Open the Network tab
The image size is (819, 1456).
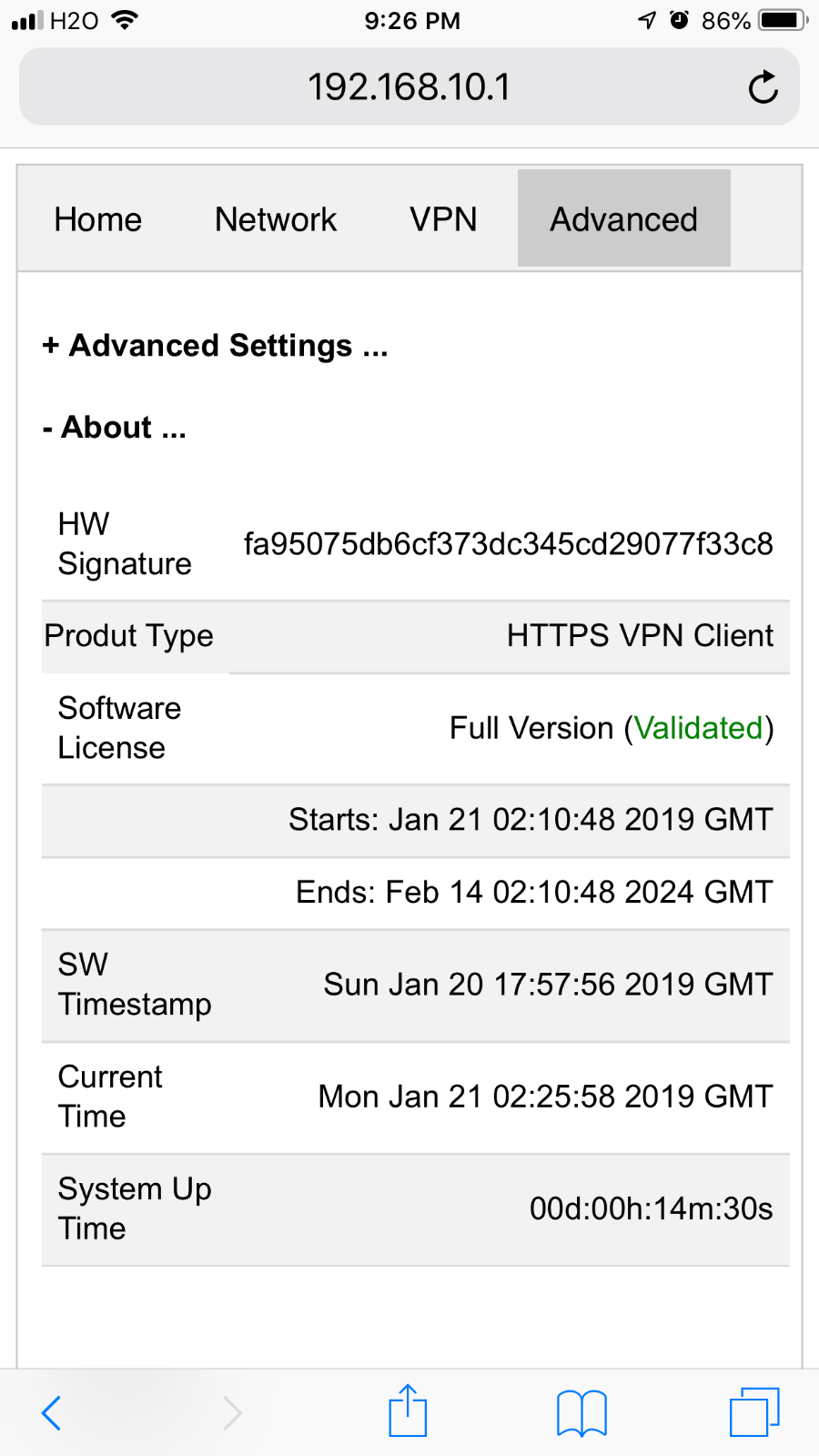(276, 219)
